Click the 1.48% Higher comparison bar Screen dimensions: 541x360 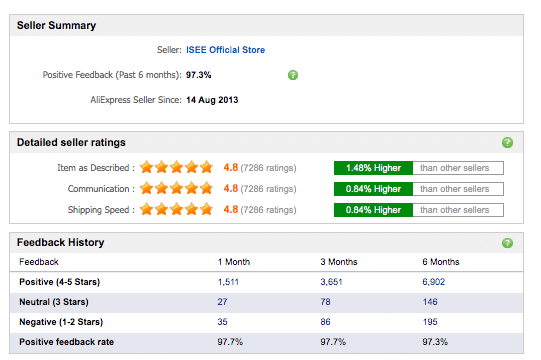point(419,168)
